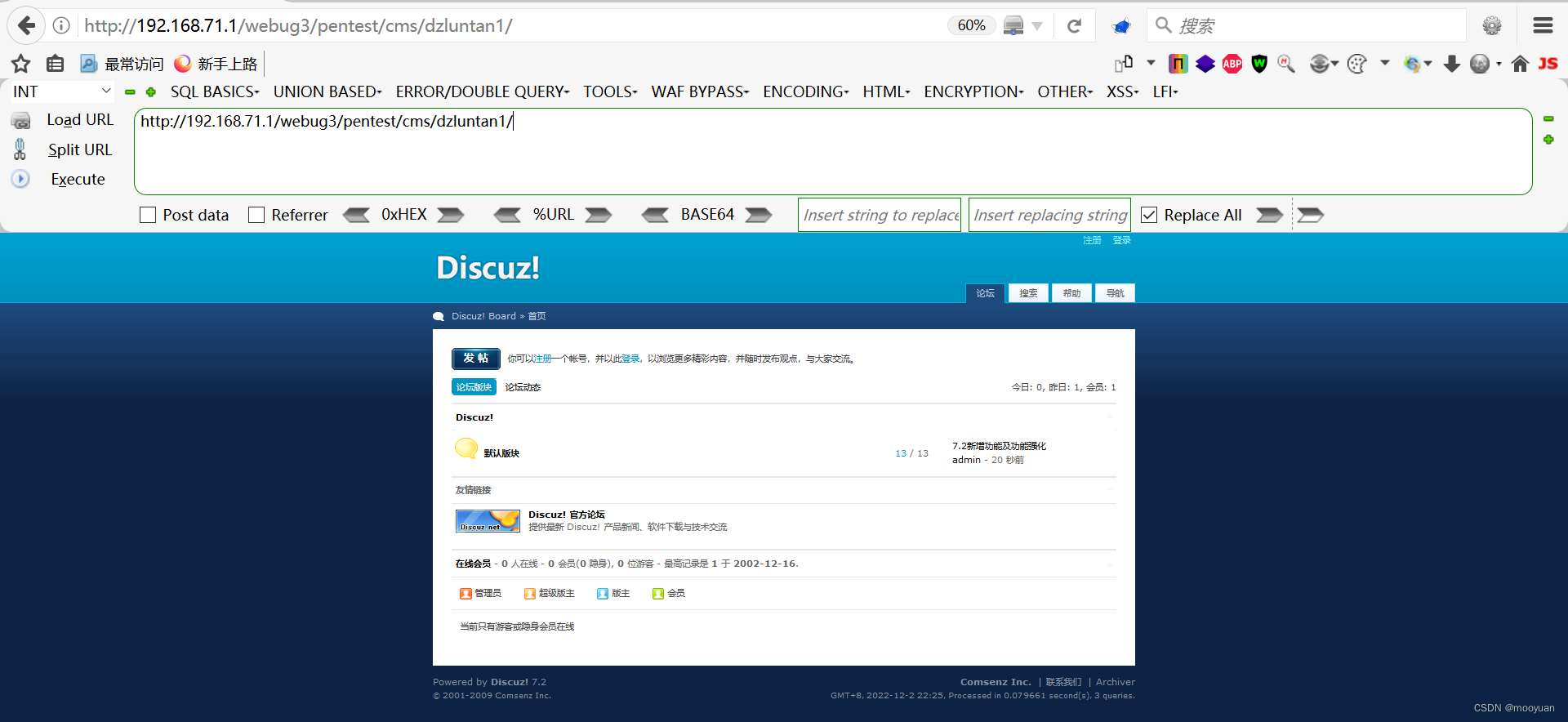
Task: Enable the Post data checkbox
Action: pos(148,215)
